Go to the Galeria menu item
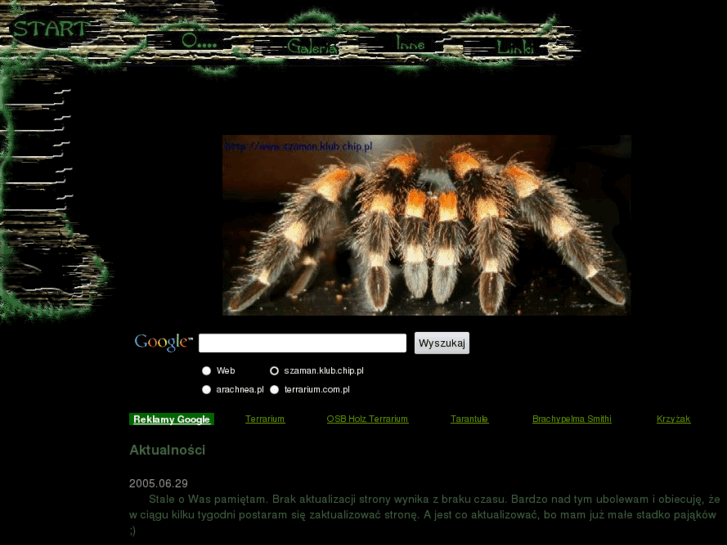This screenshot has width=727, height=545. pos(312,46)
